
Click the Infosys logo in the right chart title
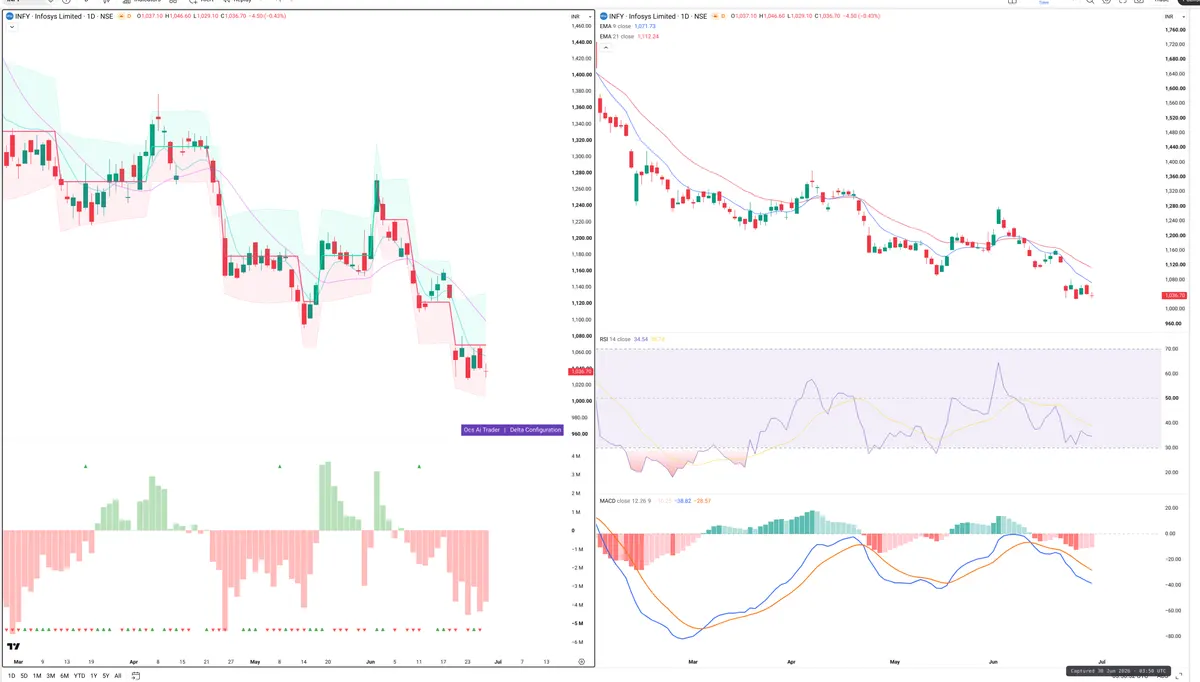(x=603, y=16)
